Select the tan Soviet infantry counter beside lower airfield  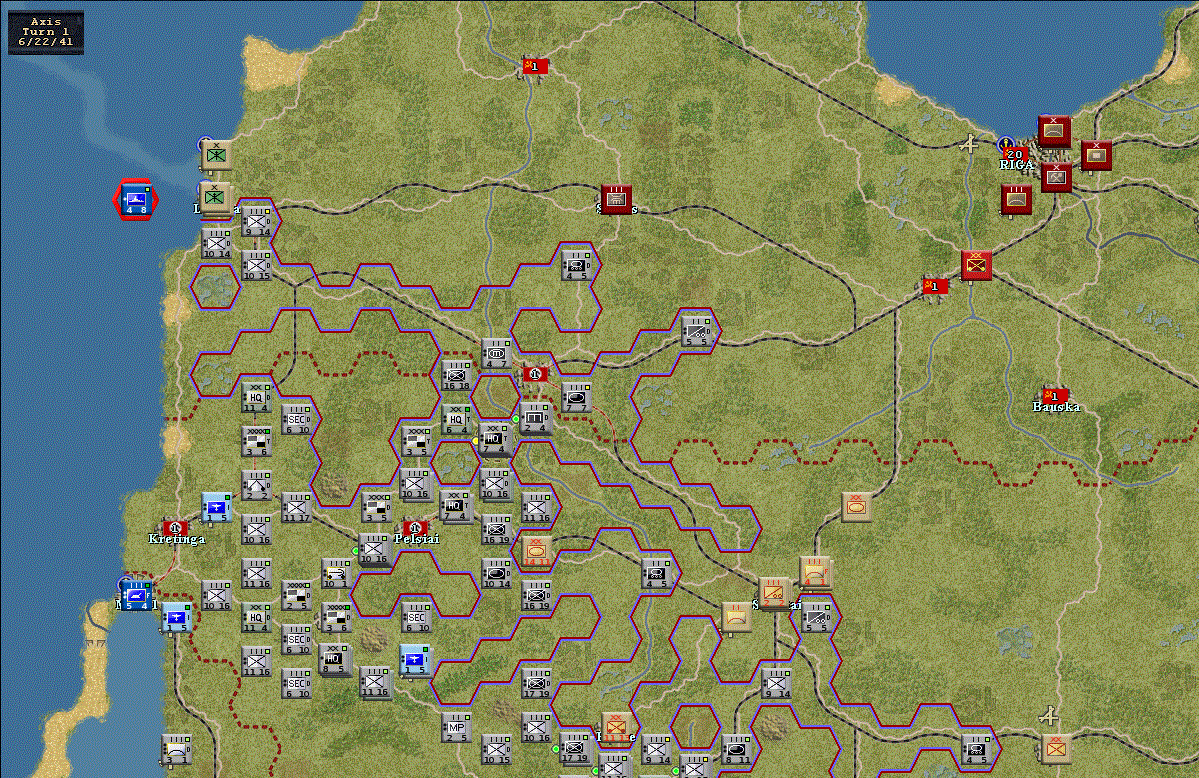(1056, 749)
